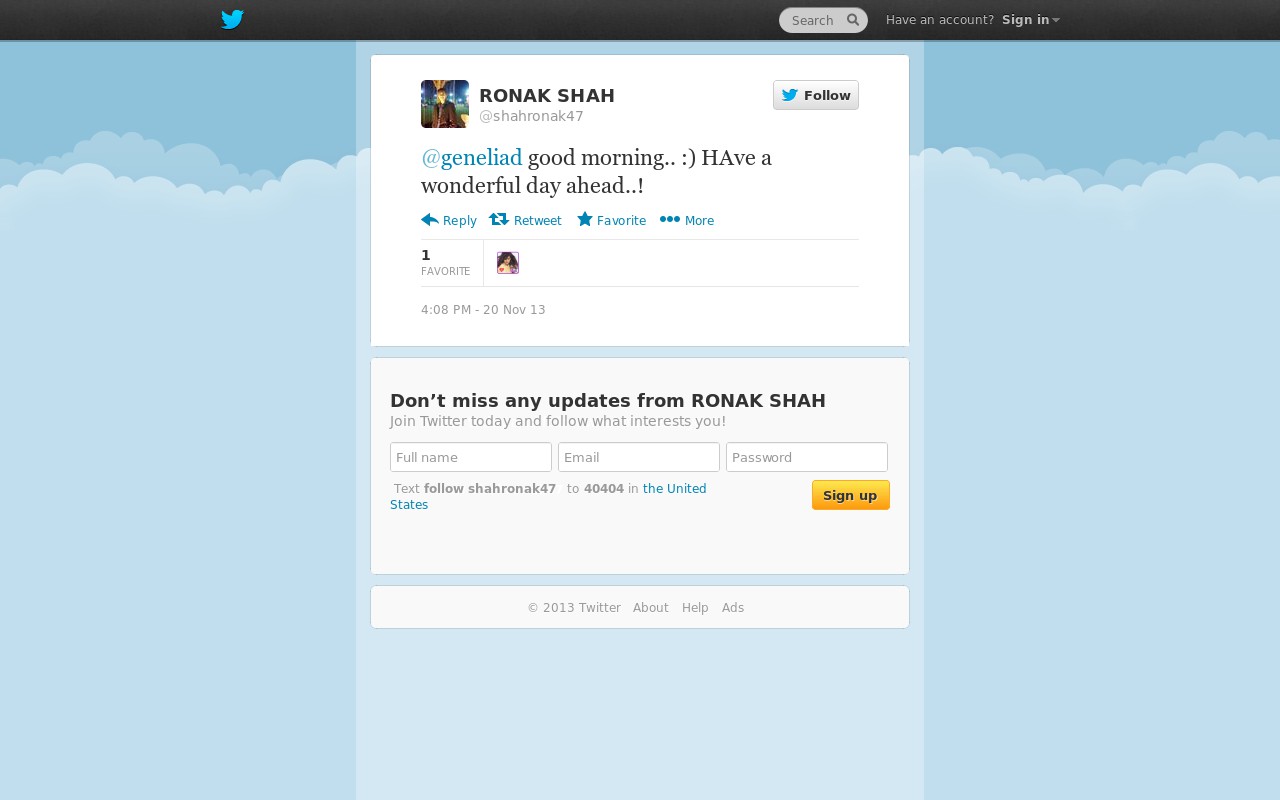Click the © 2013 Twitter footer text
Image resolution: width=1280 pixels, height=800 pixels.
[574, 608]
